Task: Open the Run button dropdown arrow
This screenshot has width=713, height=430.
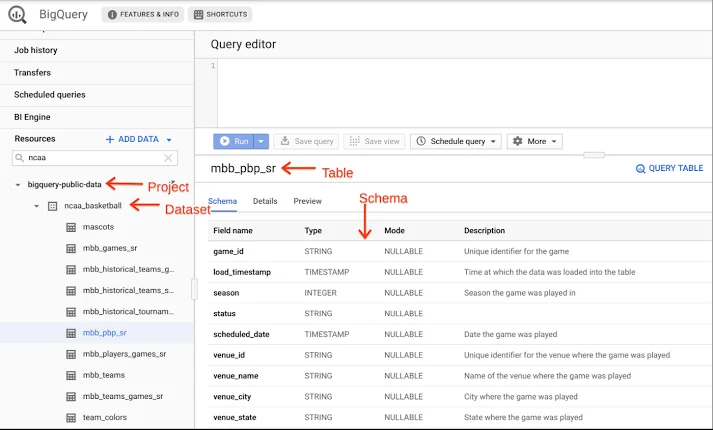Action: pyautogui.click(x=261, y=142)
